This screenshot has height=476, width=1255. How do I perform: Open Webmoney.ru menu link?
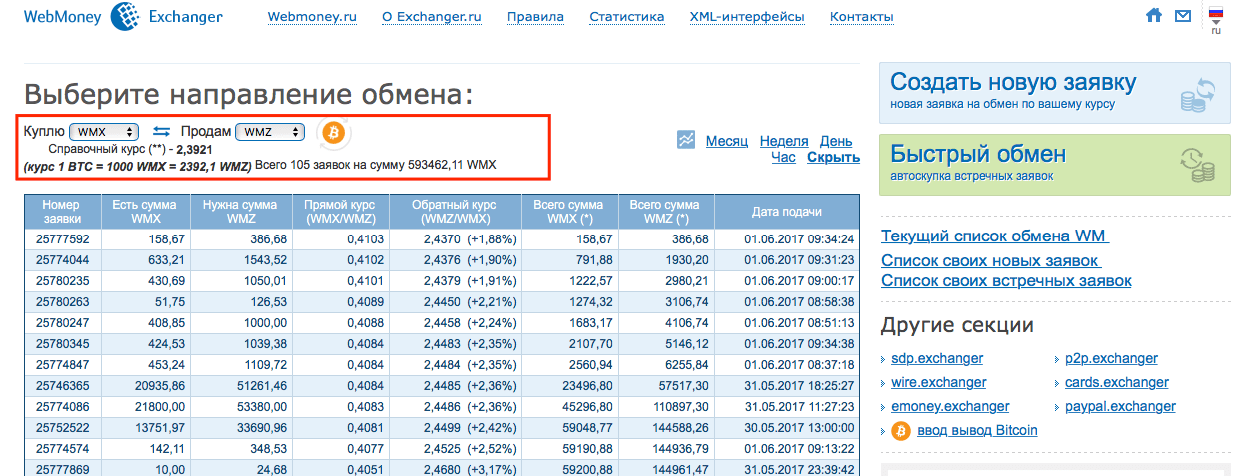click(x=312, y=17)
